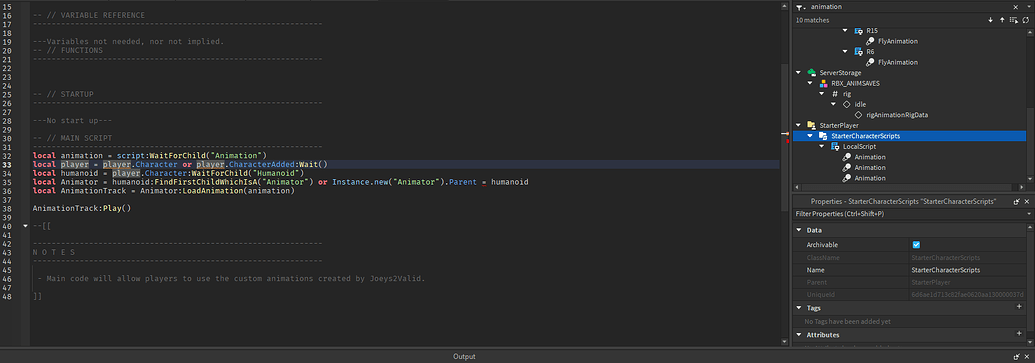
Task: Collapse the StarterCharacterScripts node
Action: tap(811, 136)
